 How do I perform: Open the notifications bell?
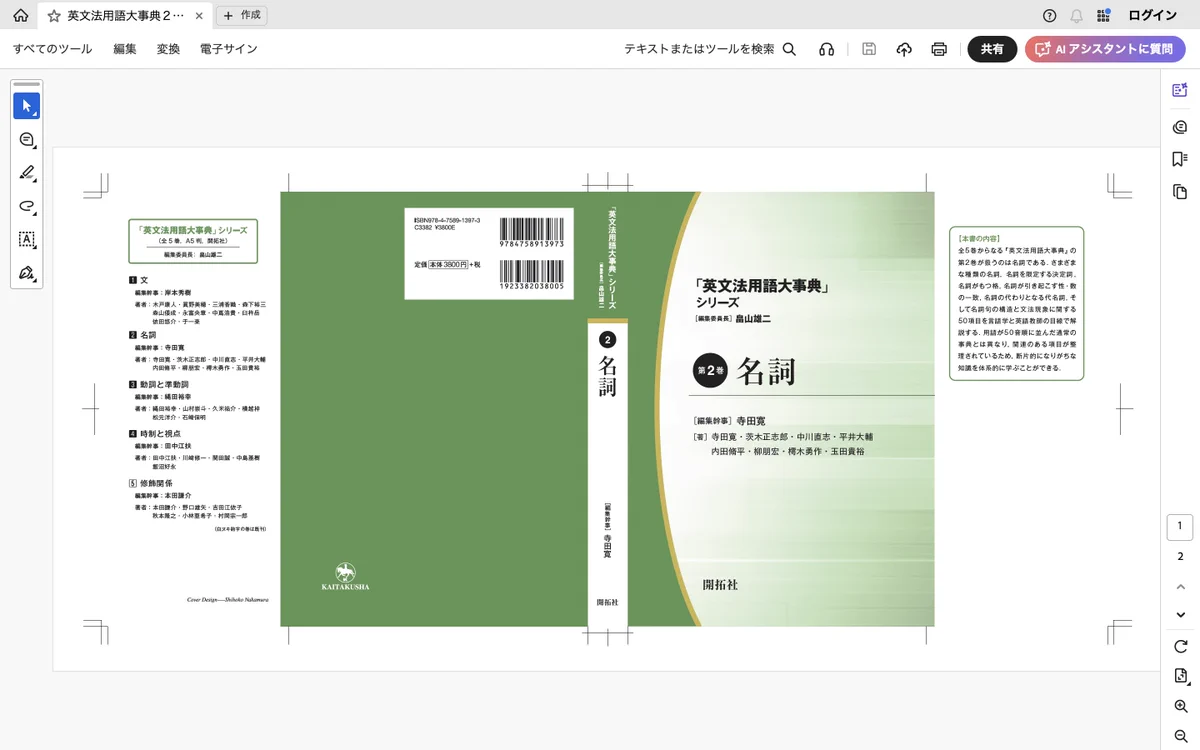pyautogui.click(x=1077, y=16)
